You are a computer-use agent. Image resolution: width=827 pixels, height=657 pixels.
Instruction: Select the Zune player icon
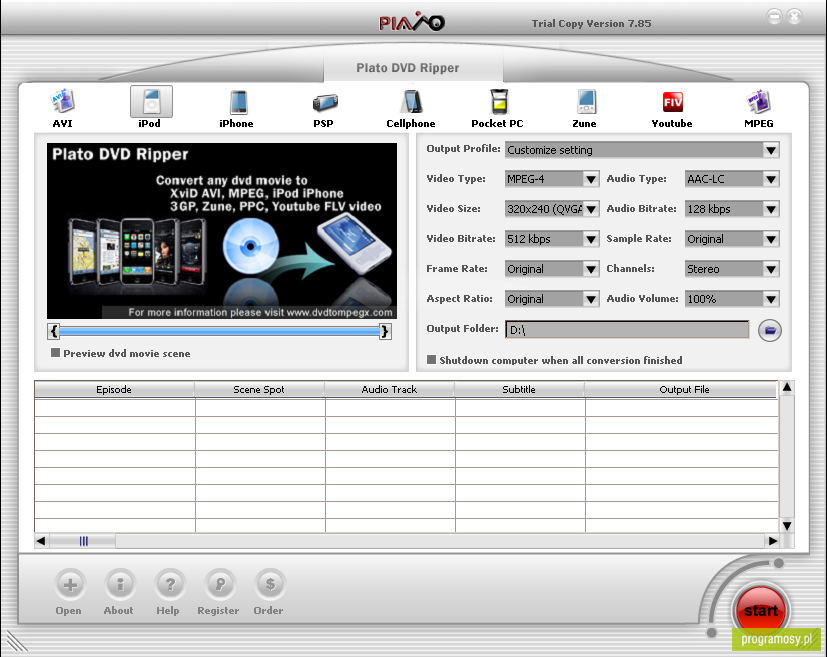586,101
